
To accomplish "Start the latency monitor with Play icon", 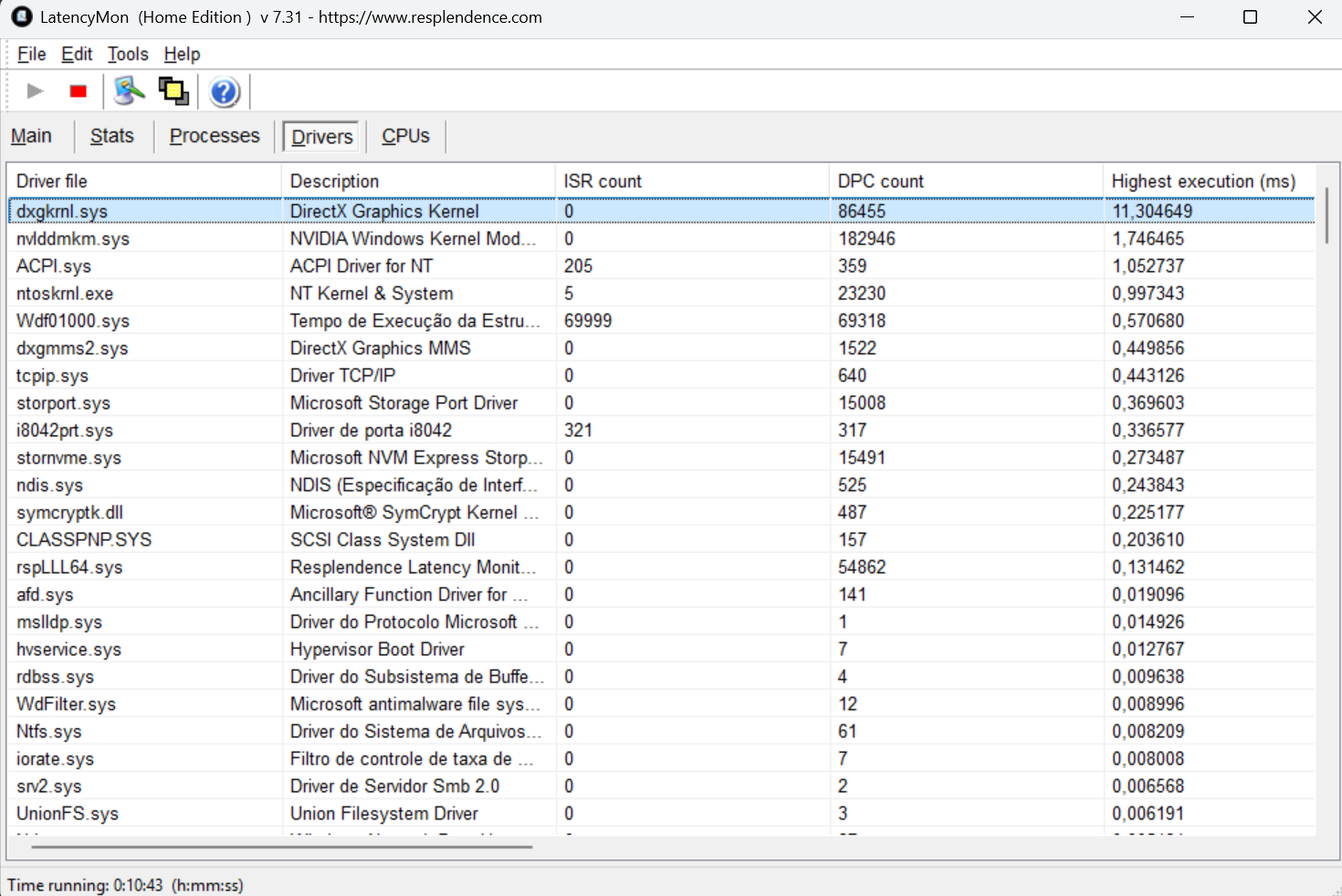I will pos(35,91).
